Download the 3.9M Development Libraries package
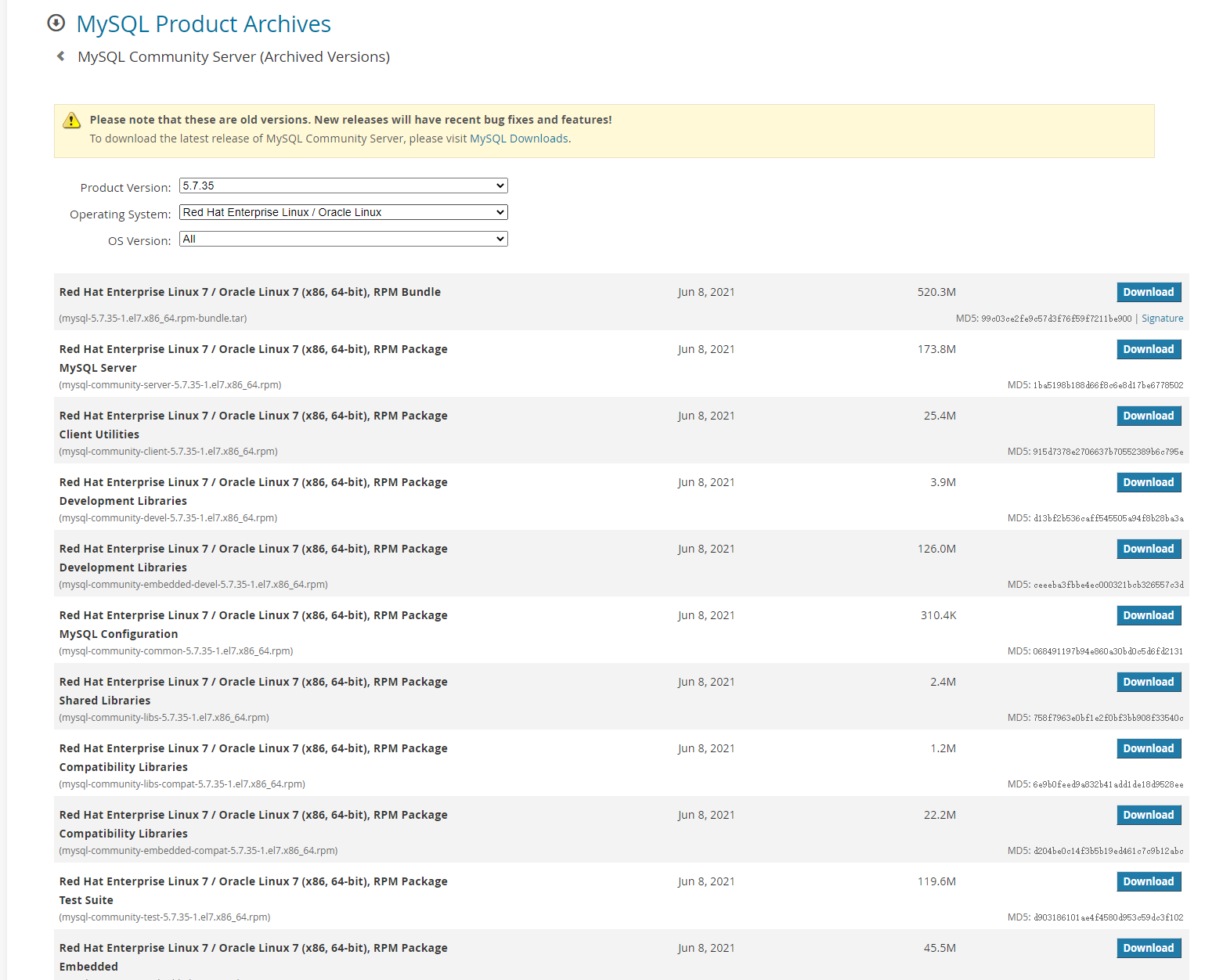This screenshot has height=980, width=1223. [x=1149, y=482]
